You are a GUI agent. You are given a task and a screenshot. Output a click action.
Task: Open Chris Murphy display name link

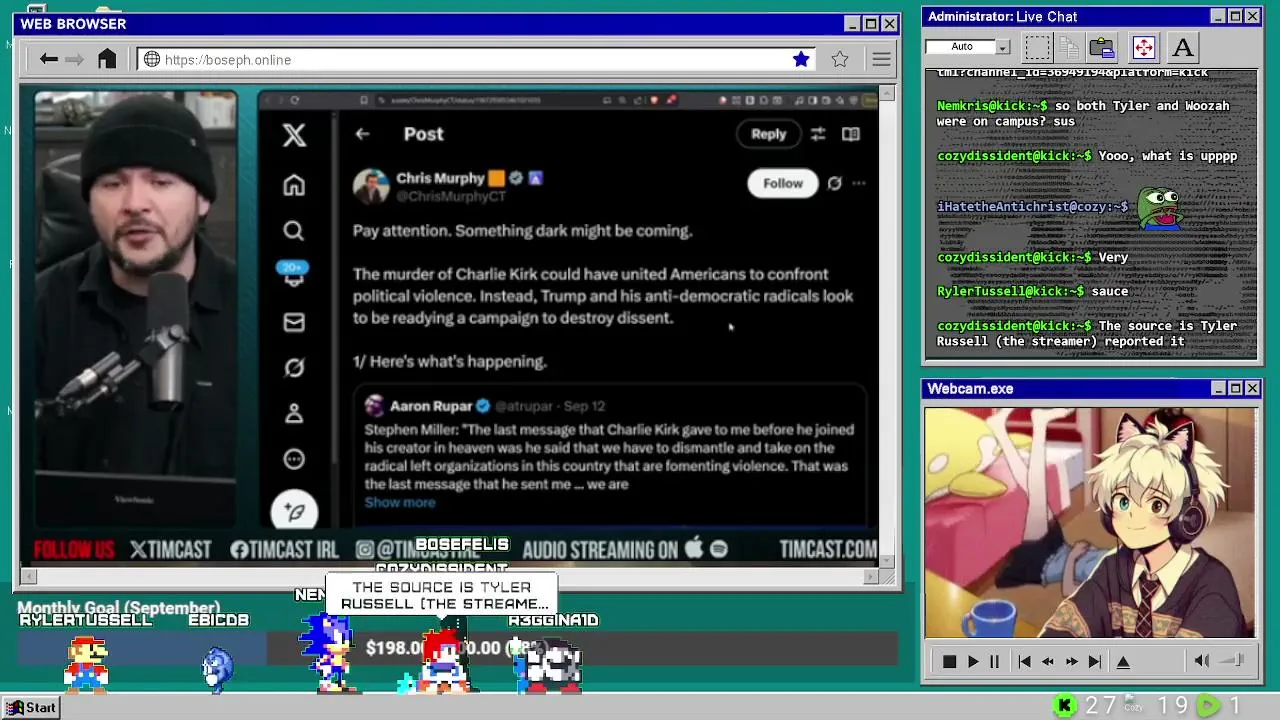[x=440, y=178]
